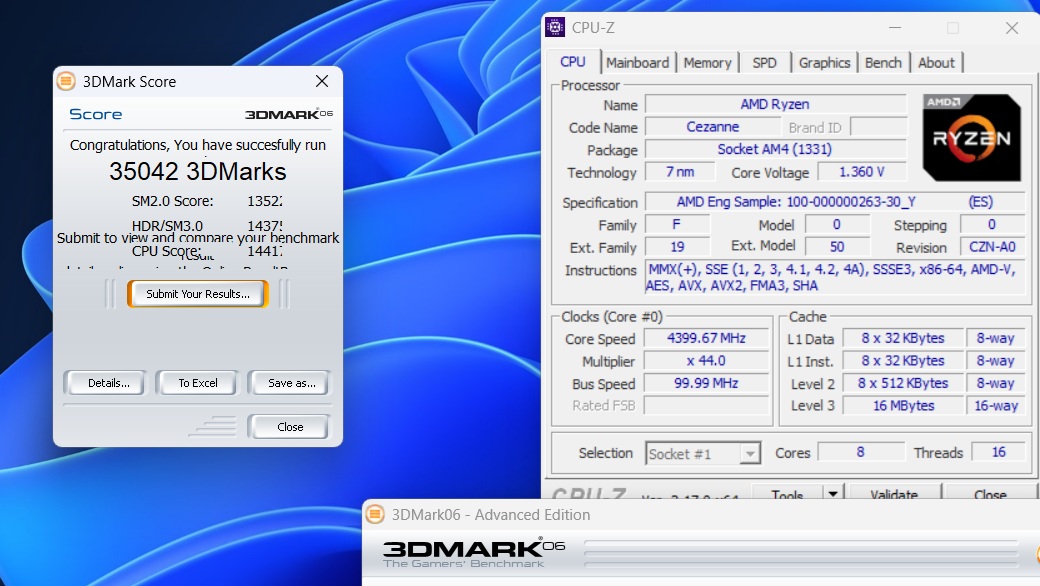Close the 3DMark Score dialog with X

(322, 81)
